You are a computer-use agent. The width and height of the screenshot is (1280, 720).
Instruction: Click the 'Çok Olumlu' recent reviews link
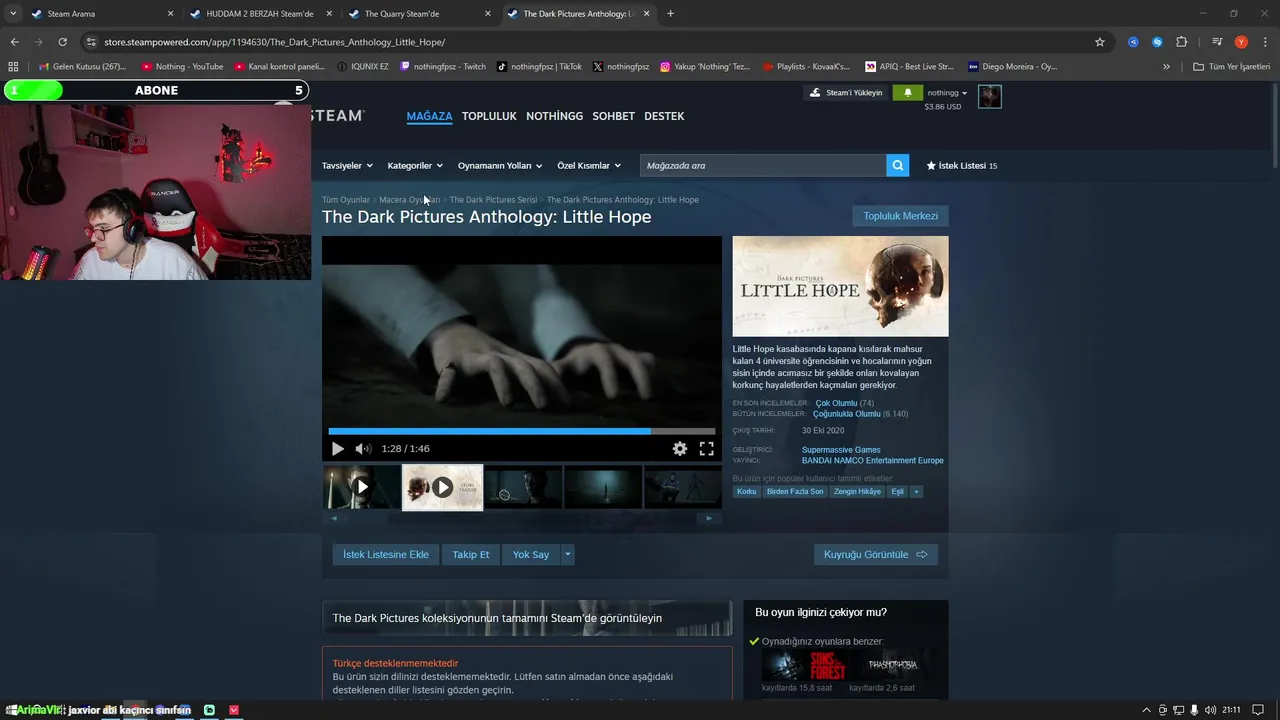point(836,403)
